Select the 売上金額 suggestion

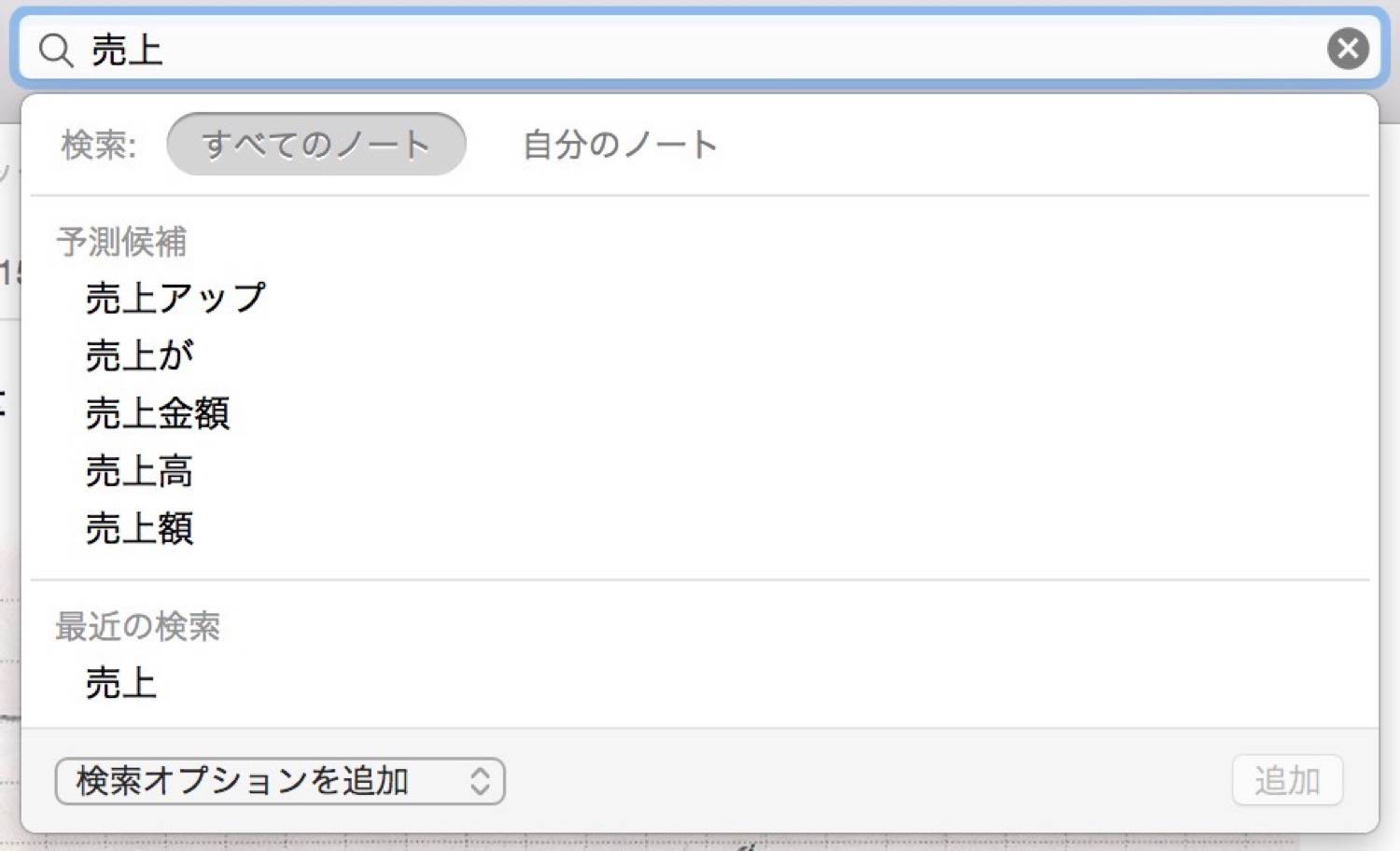(x=157, y=413)
